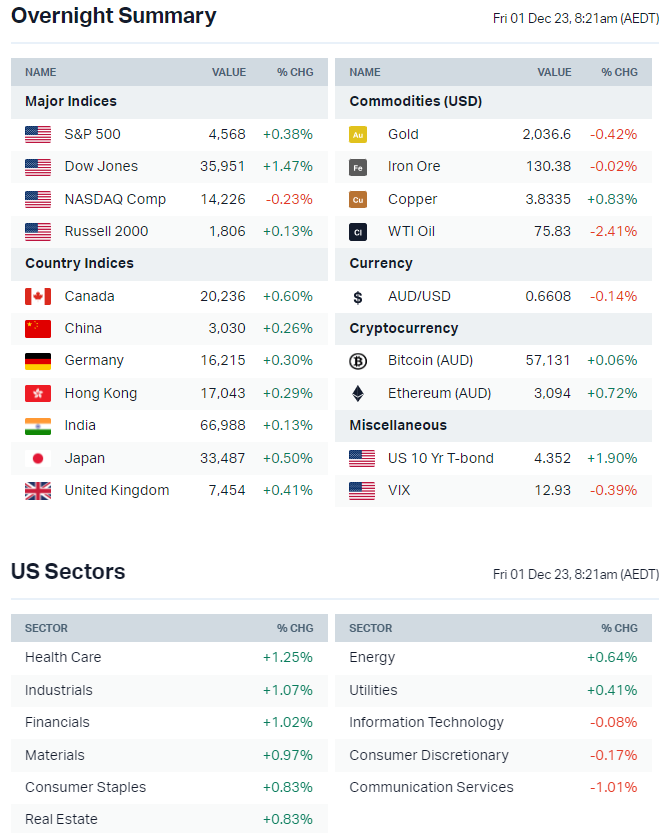This screenshot has width=667, height=833.
Task: Click the Copper Cu icon
Action: [358, 199]
